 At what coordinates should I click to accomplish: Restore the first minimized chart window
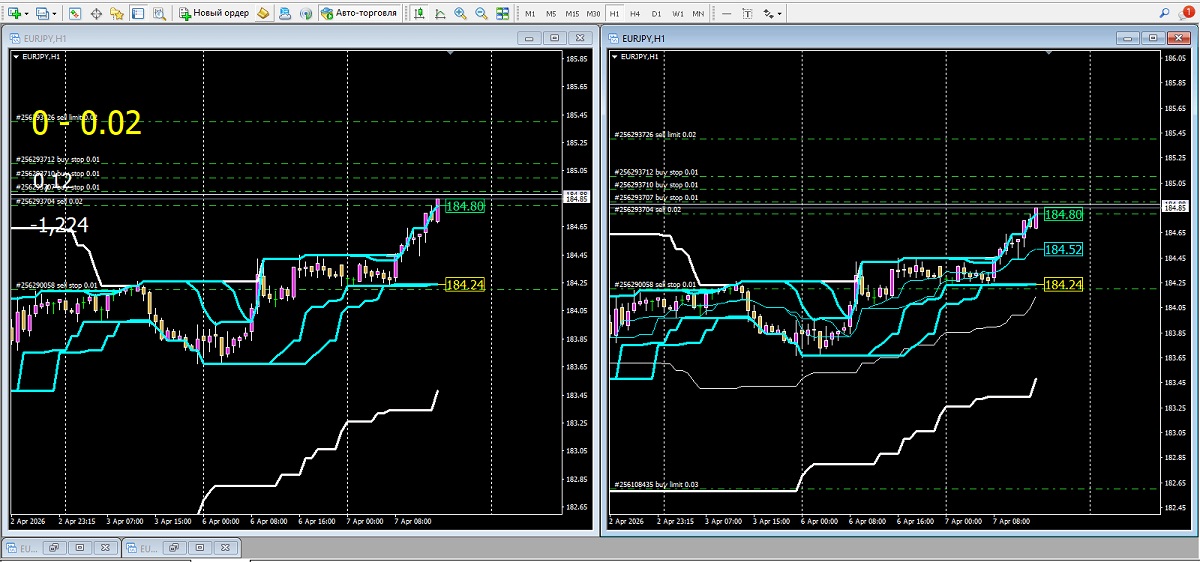click(x=54, y=548)
